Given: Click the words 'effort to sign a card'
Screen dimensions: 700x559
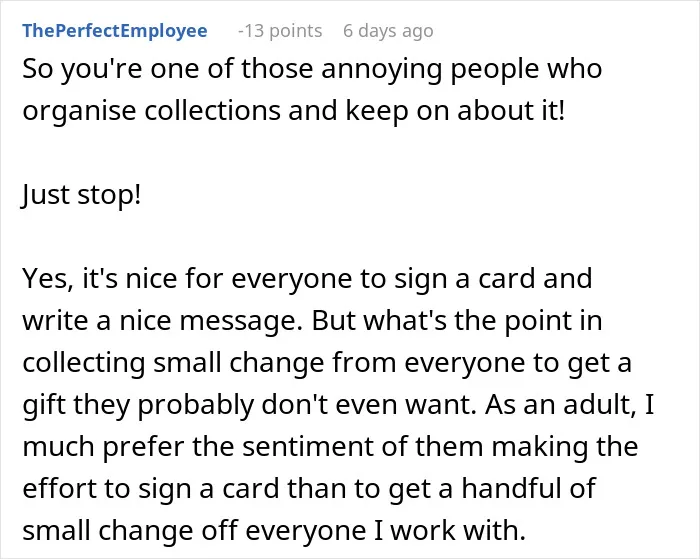Looking at the screenshot, I should pos(151,489).
